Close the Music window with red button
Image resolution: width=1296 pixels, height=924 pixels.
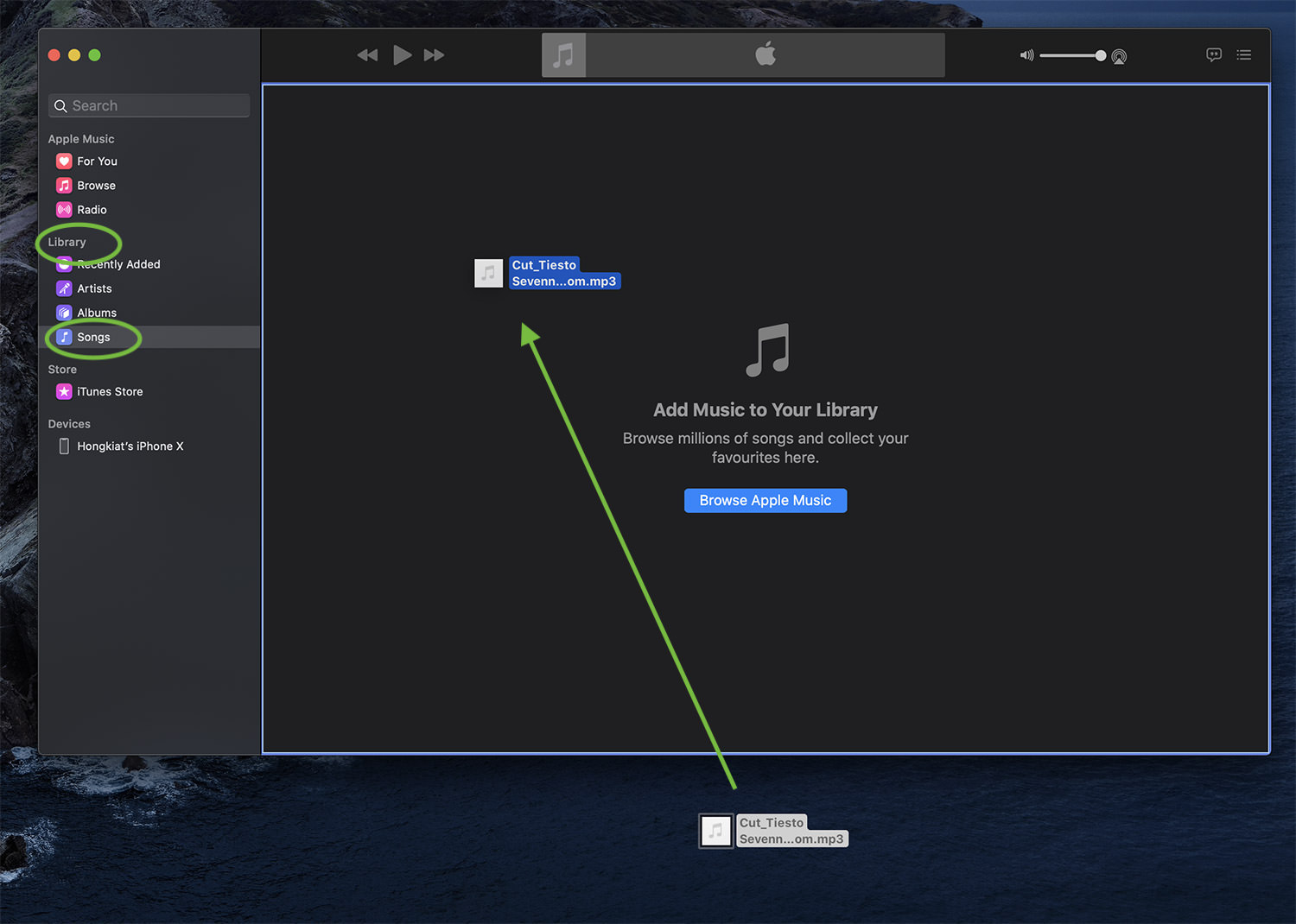click(54, 55)
